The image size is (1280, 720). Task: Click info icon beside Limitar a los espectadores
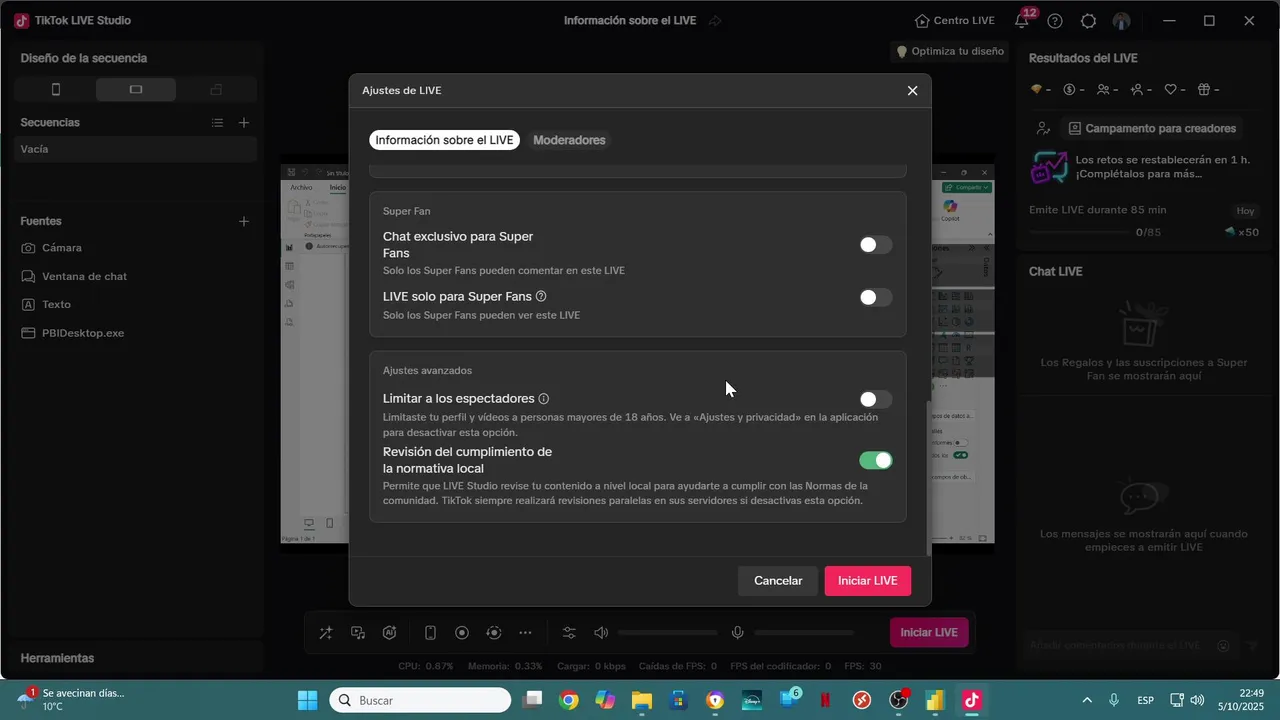tap(544, 399)
